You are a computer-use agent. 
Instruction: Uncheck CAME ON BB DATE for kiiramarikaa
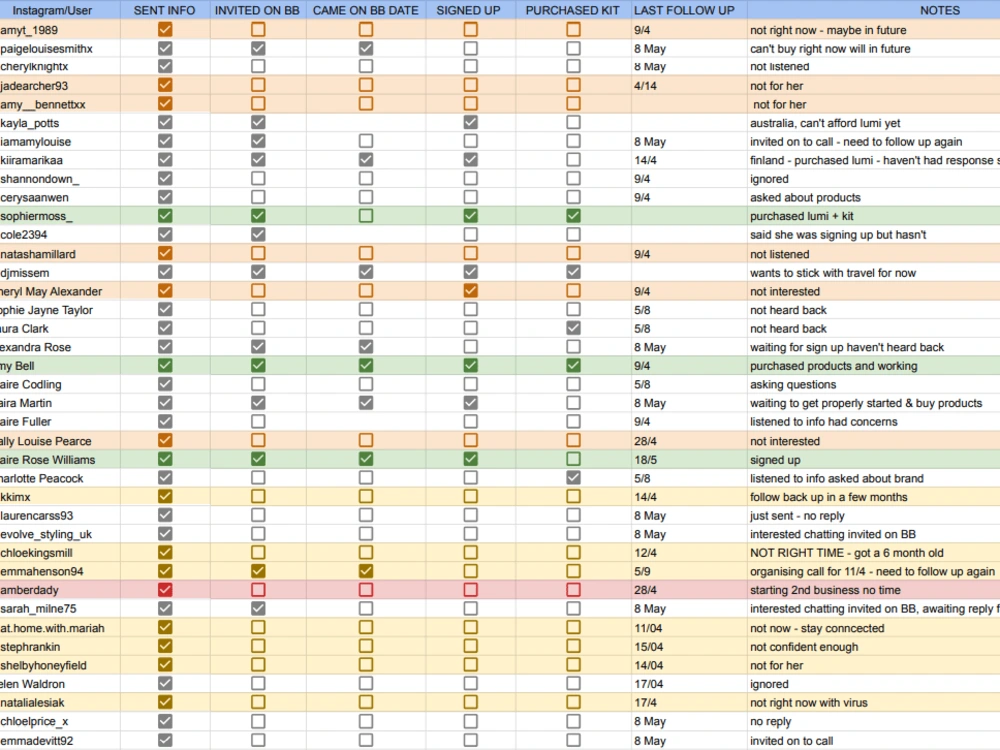pyautogui.click(x=365, y=159)
